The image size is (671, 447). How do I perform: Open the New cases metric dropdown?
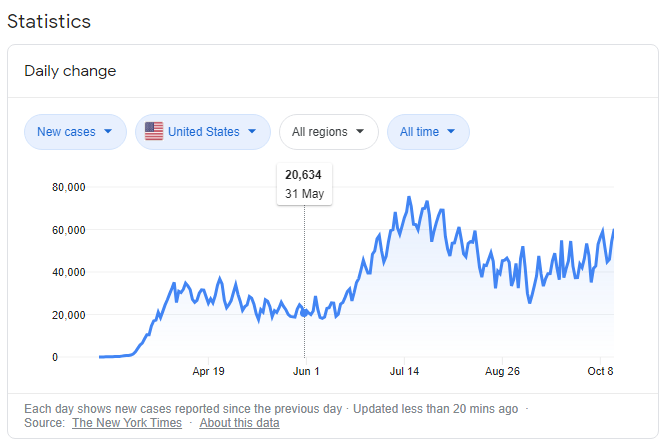75,132
